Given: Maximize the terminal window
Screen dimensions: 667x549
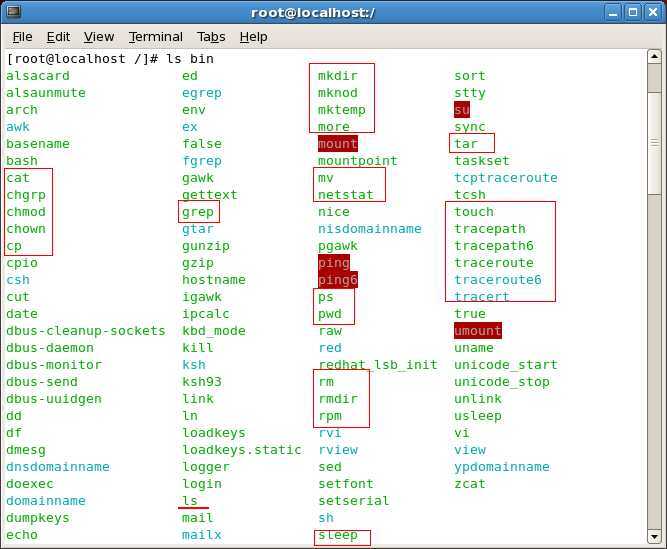Looking at the screenshot, I should click(633, 12).
